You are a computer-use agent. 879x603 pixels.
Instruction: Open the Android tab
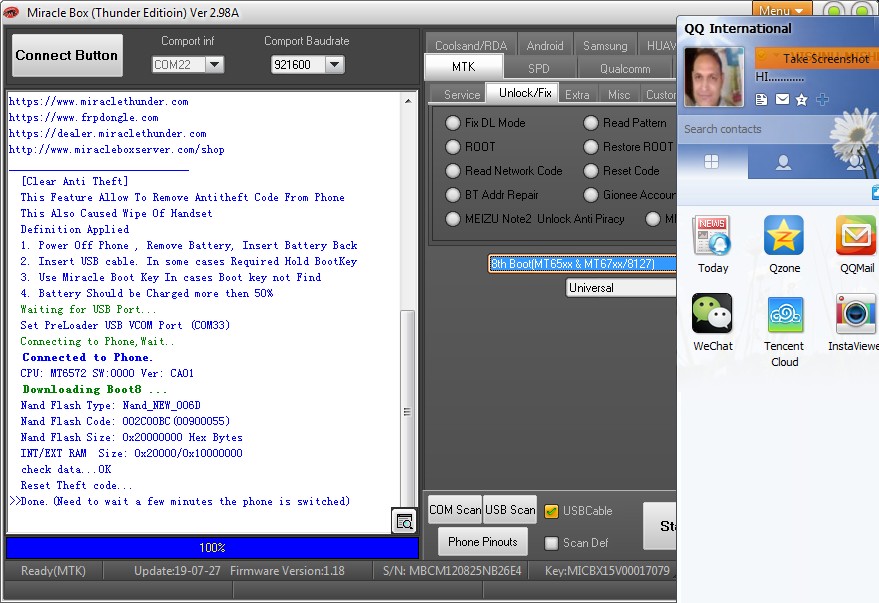pyautogui.click(x=545, y=45)
